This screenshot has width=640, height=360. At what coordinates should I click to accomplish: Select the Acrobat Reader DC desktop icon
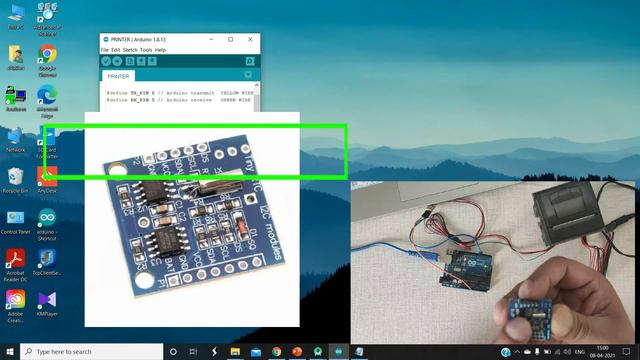[x=16, y=265]
